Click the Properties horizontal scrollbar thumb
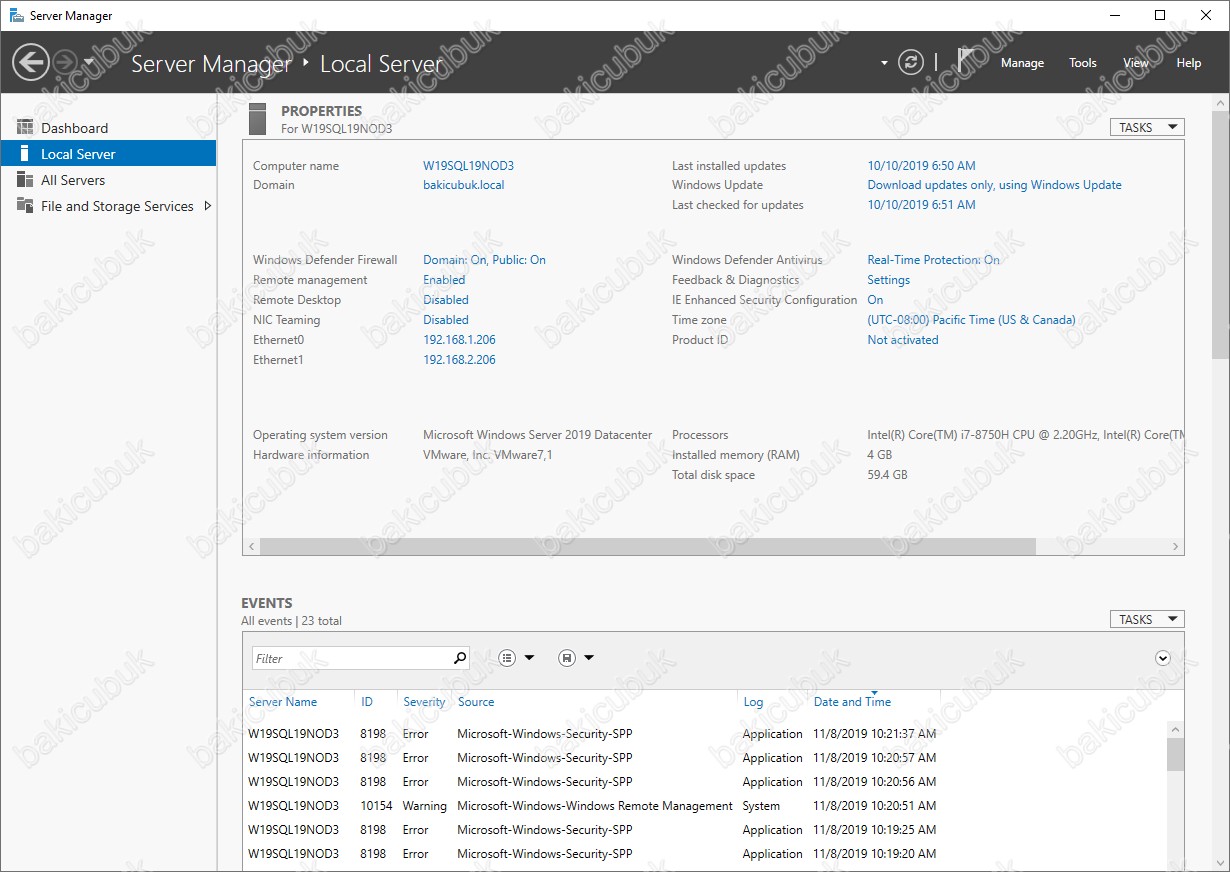 tap(648, 546)
